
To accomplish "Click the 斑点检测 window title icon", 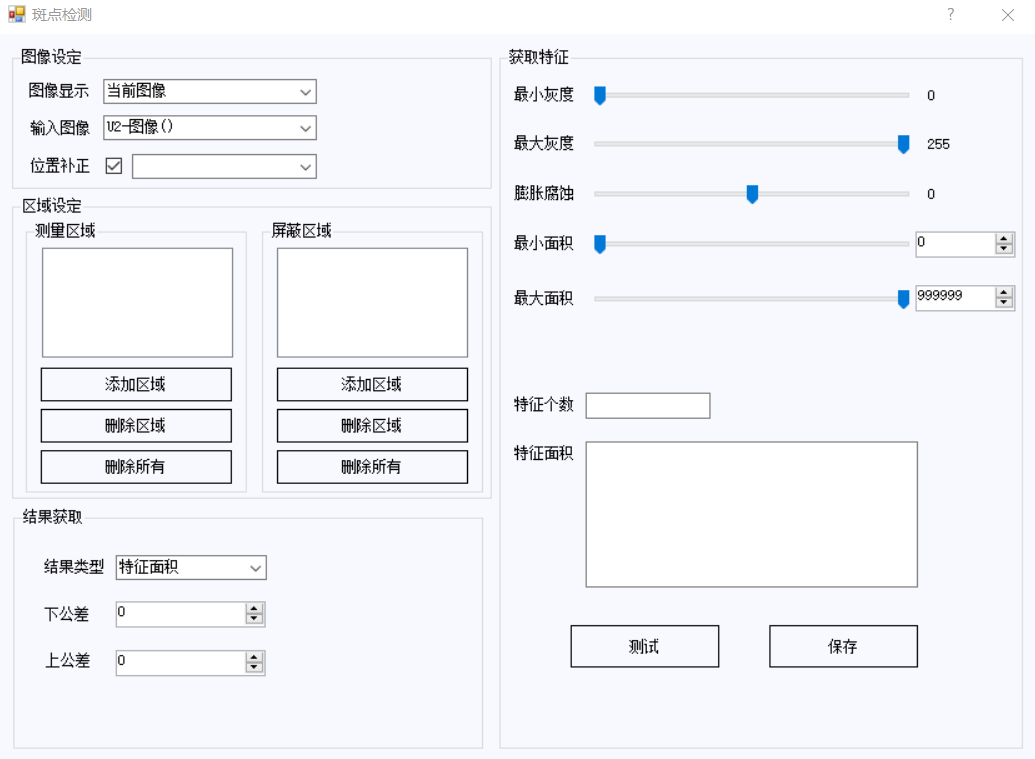I will (x=17, y=14).
